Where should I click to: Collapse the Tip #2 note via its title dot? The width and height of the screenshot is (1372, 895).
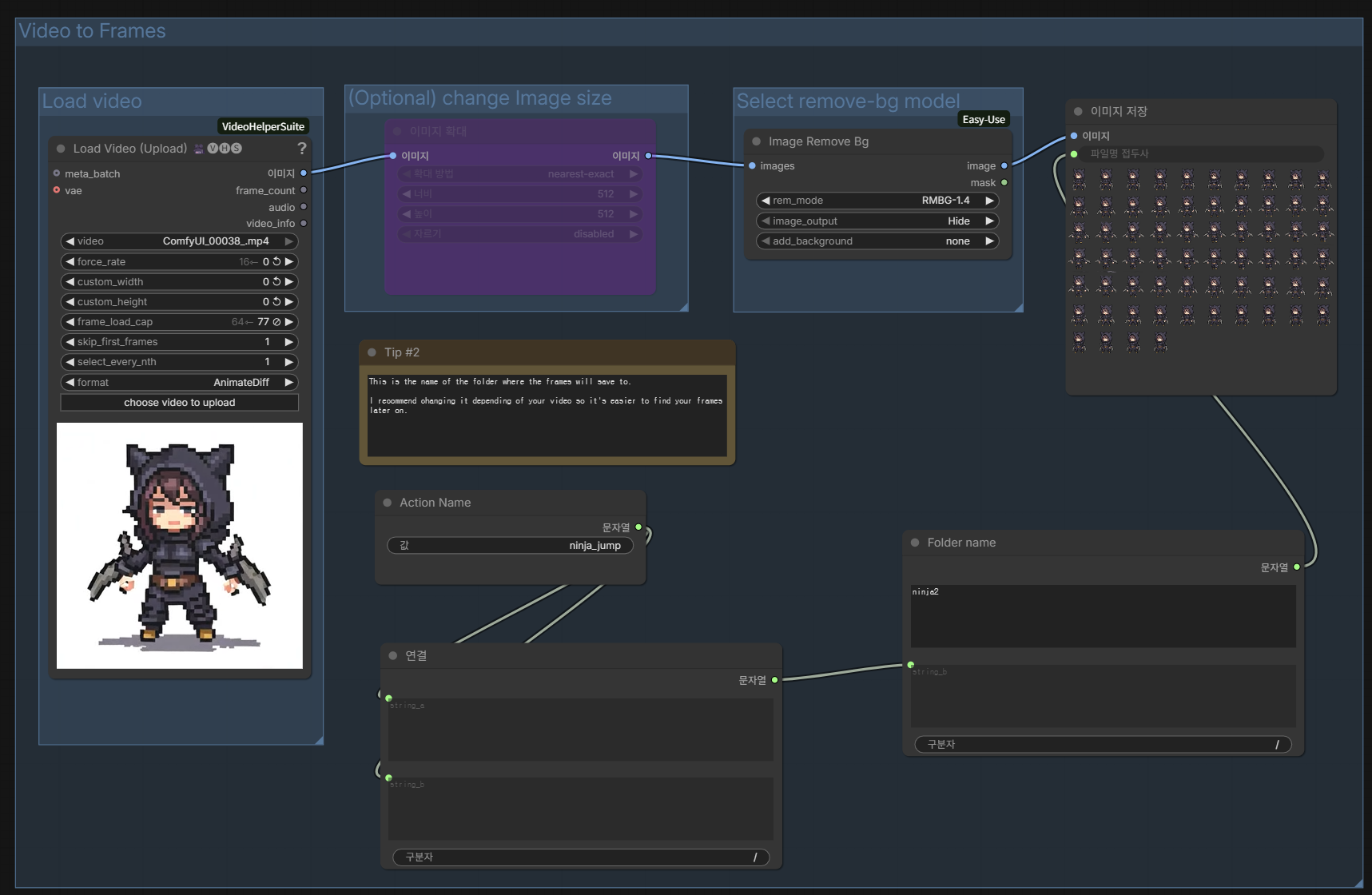click(x=372, y=352)
